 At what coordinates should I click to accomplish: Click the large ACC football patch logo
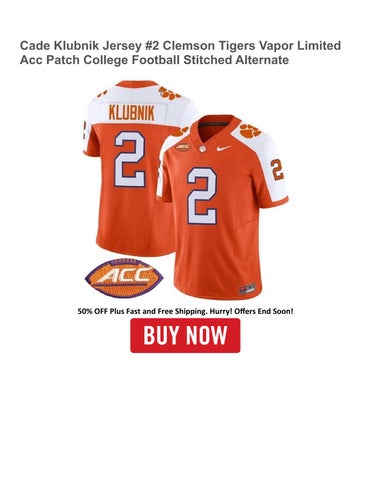point(124,278)
